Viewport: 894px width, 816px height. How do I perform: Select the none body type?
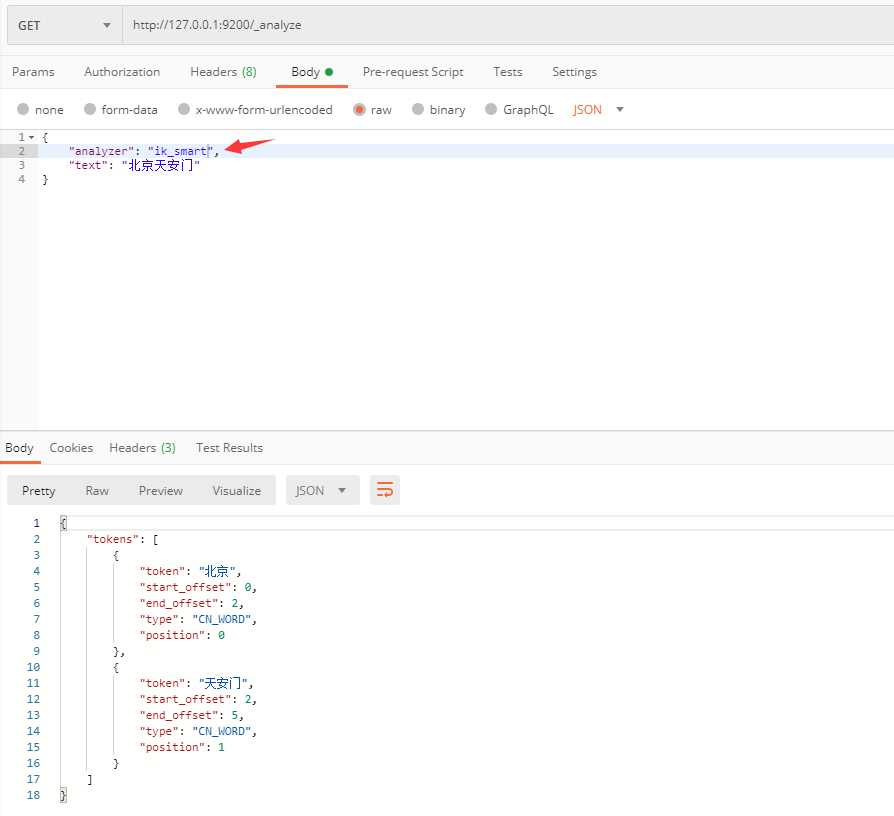tap(40, 109)
